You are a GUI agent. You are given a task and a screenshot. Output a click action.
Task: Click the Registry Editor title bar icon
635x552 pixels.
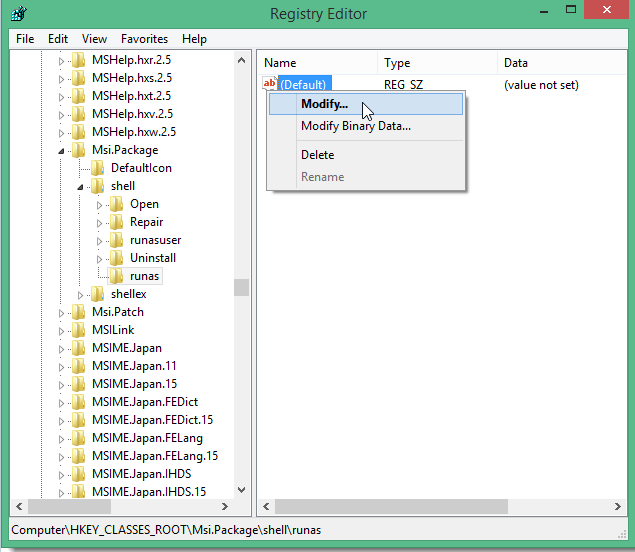point(17,14)
